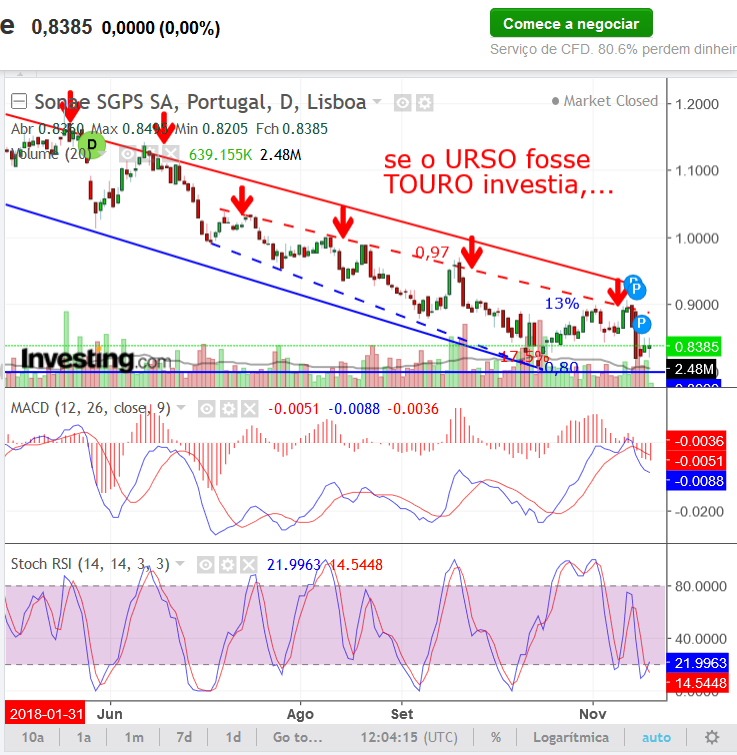Viewport: 737px width, 755px height.
Task: Select the 1a time range
Action: 84,737
